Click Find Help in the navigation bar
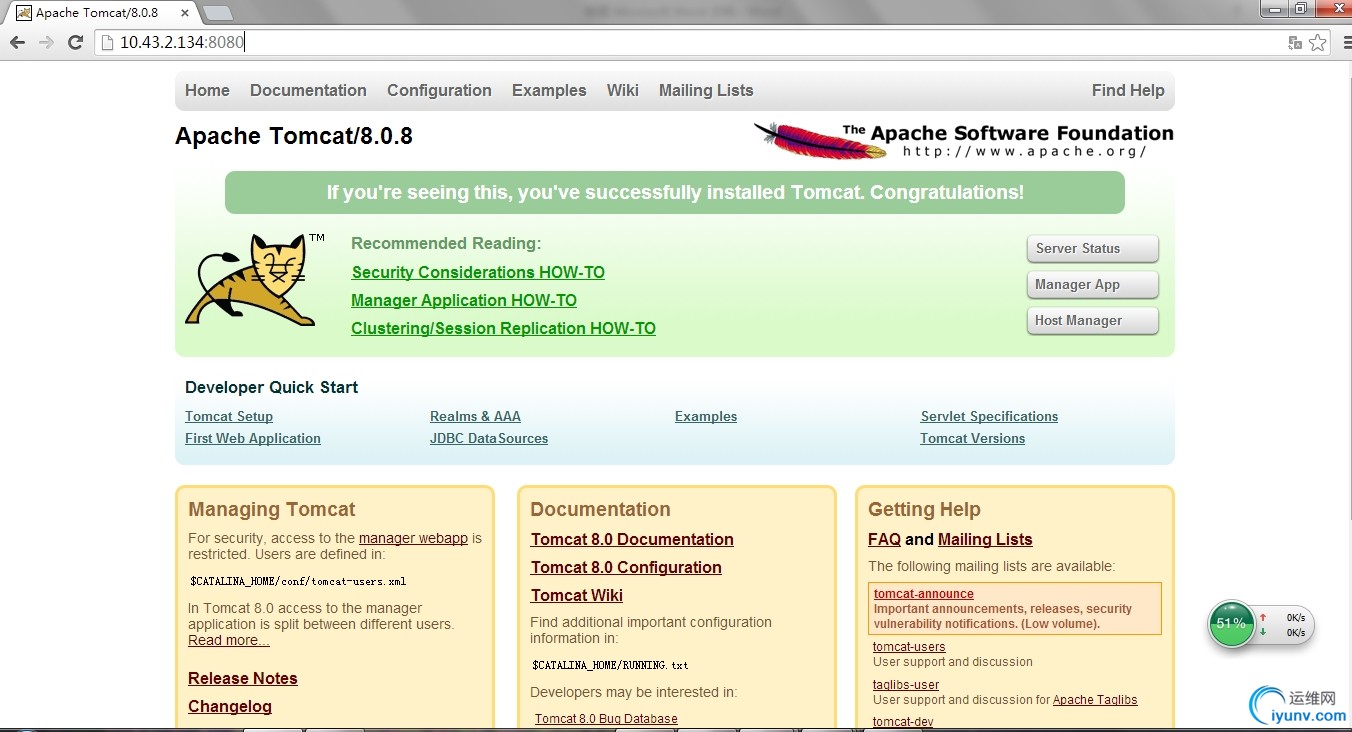Screen dimensions: 1352x732 pyautogui.click(x=1128, y=90)
